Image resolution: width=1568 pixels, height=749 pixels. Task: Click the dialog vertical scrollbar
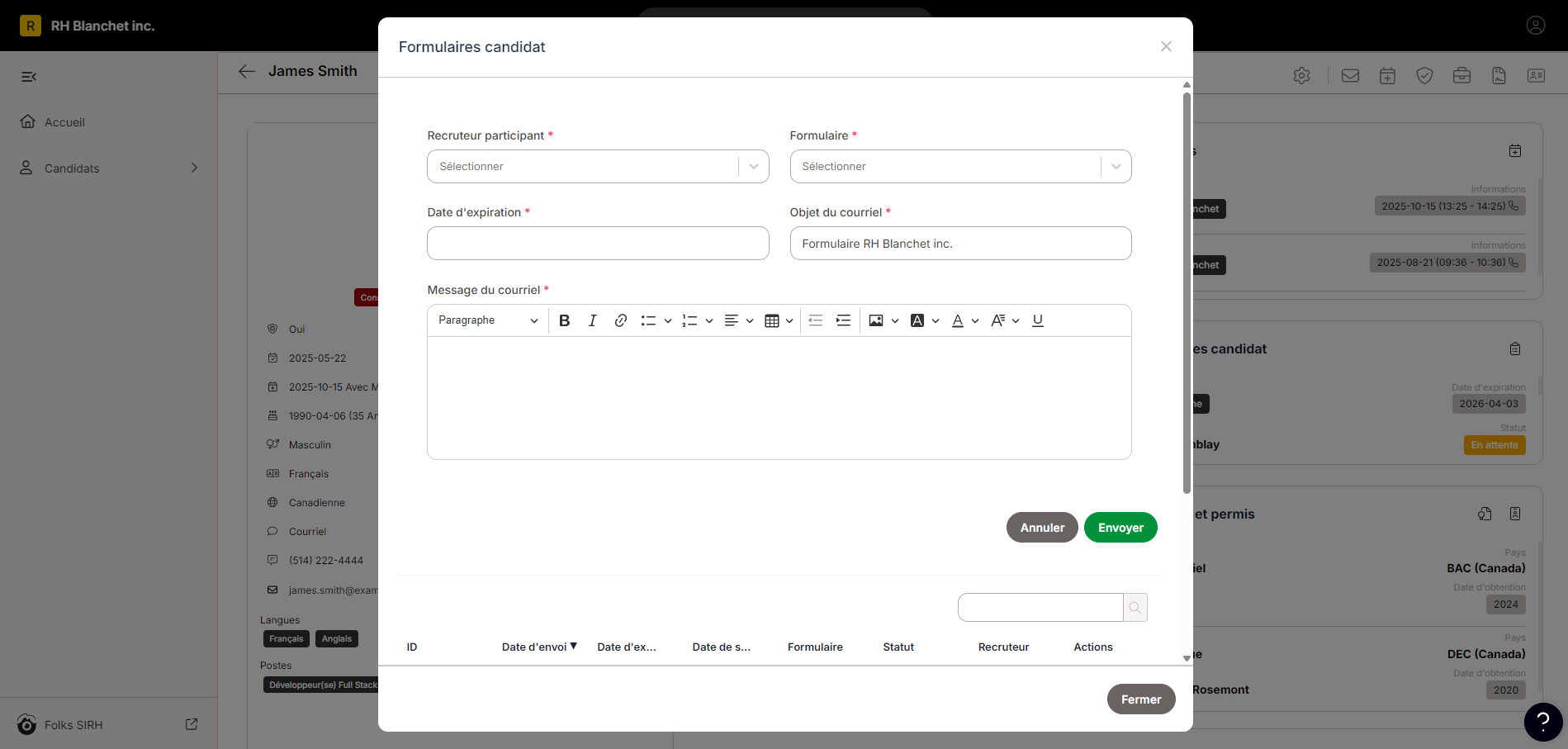(x=1187, y=293)
